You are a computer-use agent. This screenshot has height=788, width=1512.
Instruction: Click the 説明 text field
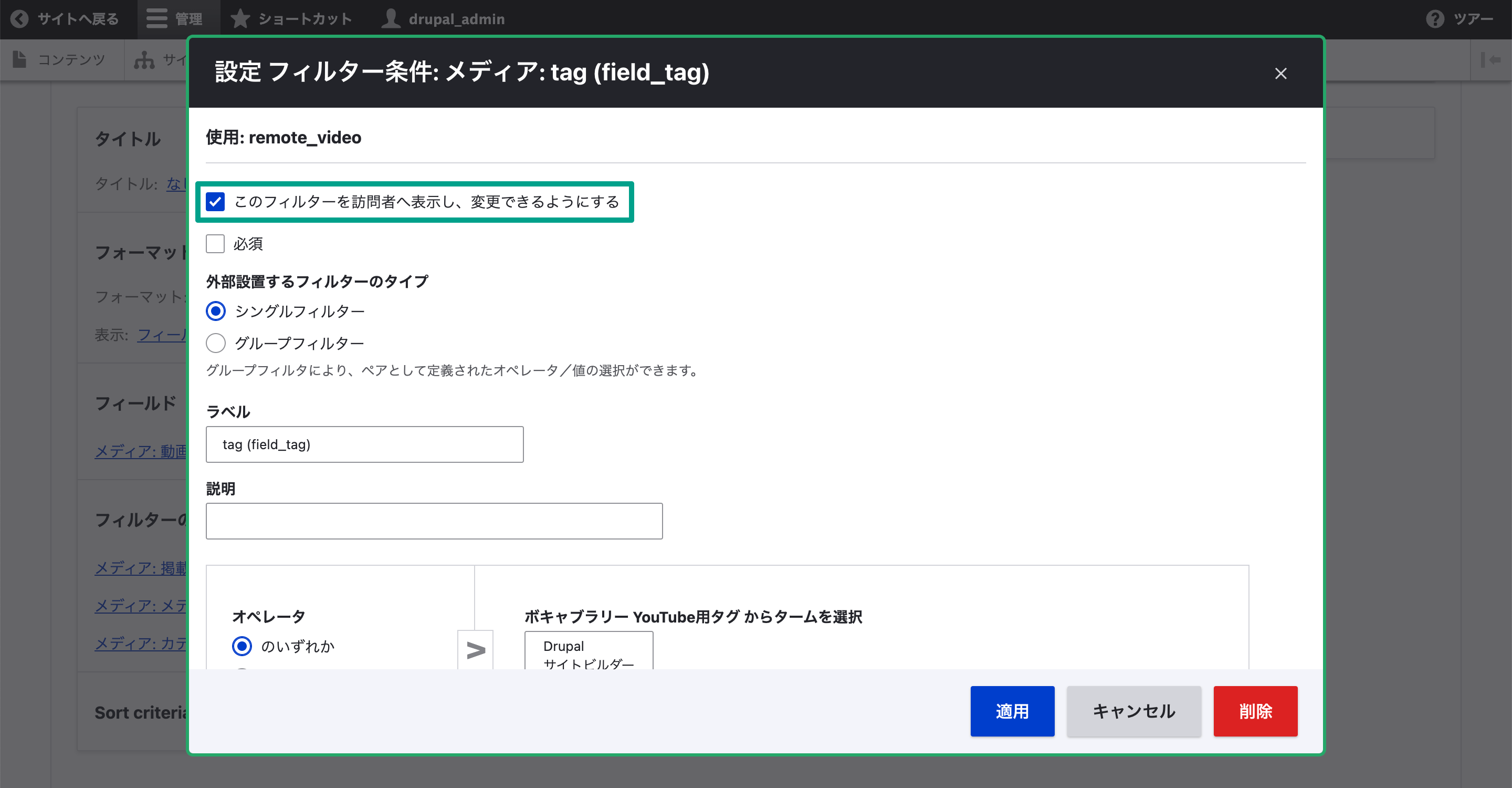point(434,521)
